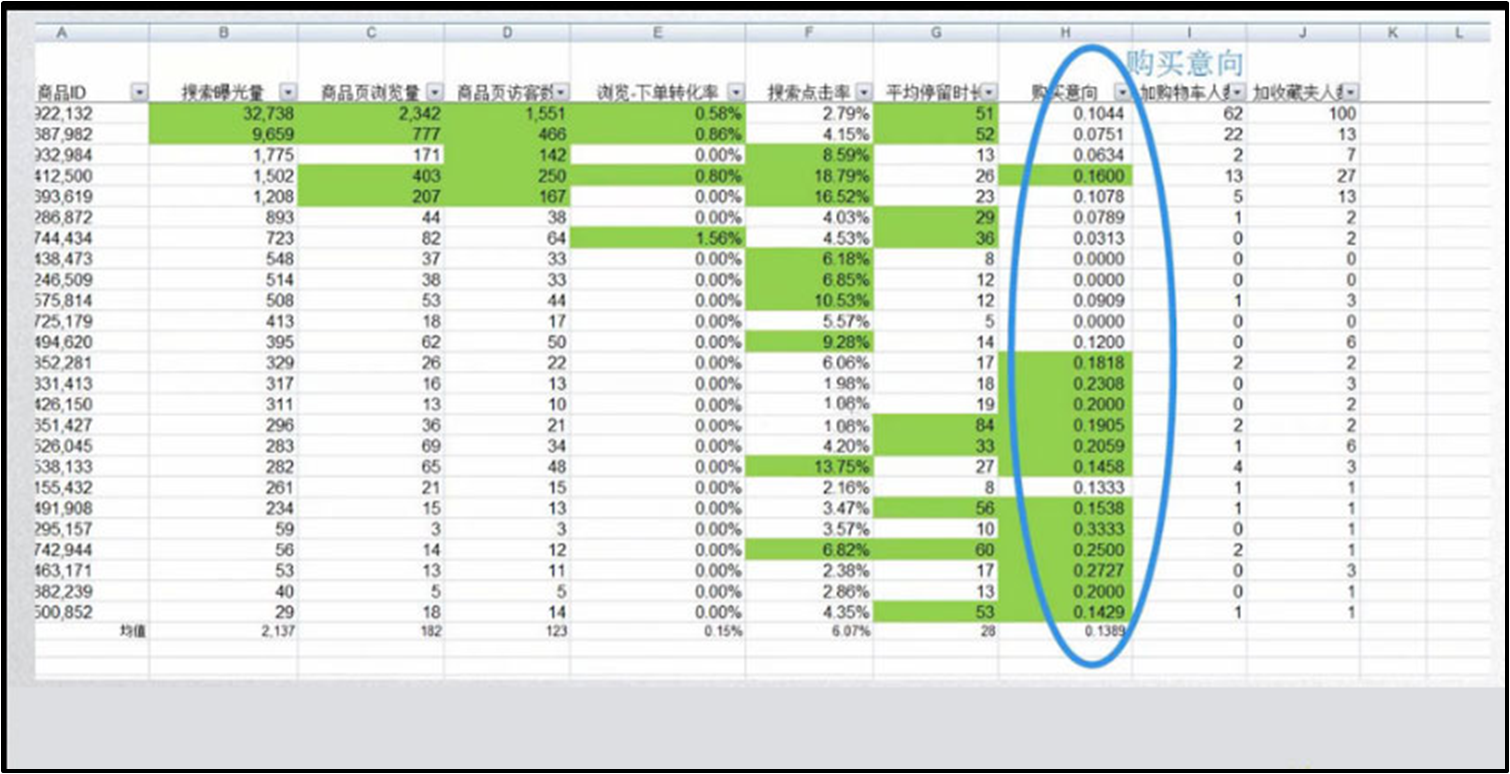
Task: Open the 商品ID filter dropdown
Action: 139,92
